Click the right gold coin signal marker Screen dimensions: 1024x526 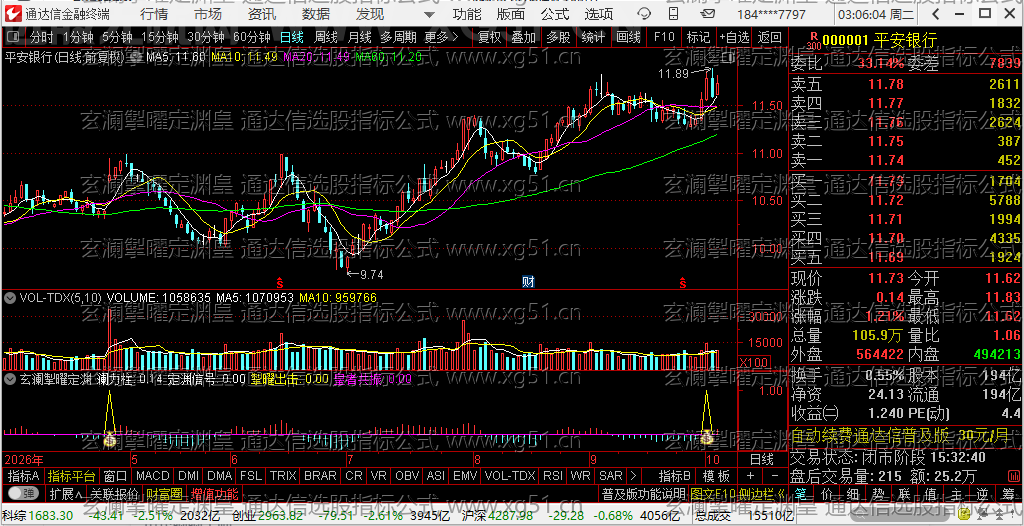pyautogui.click(x=706, y=440)
